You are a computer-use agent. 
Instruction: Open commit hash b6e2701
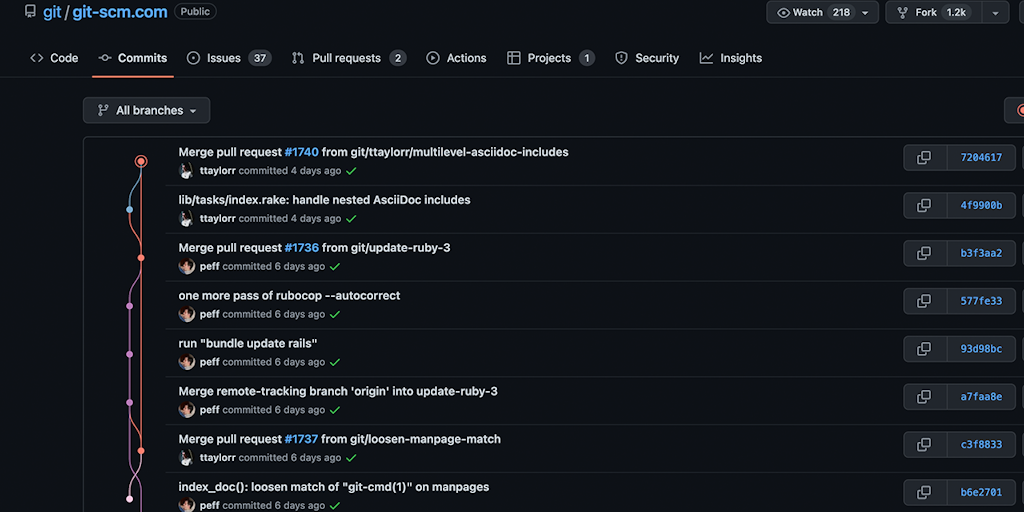[981, 492]
